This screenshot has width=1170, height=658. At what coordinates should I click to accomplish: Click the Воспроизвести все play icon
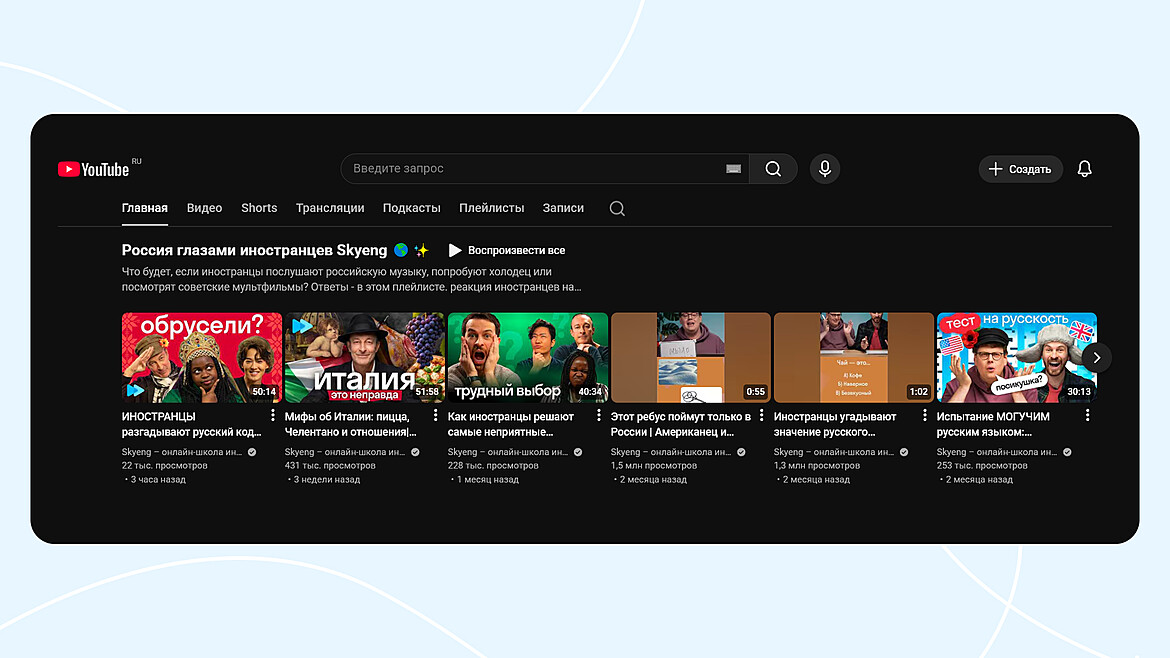pyautogui.click(x=455, y=250)
